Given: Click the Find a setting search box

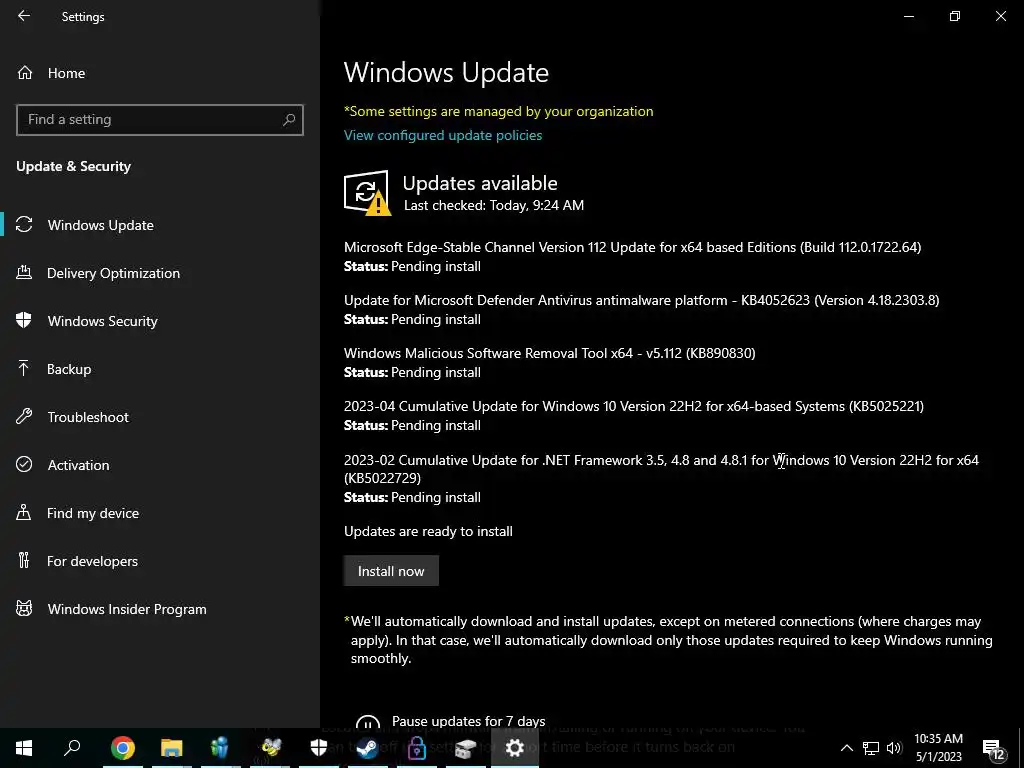Looking at the screenshot, I should click(x=159, y=120).
